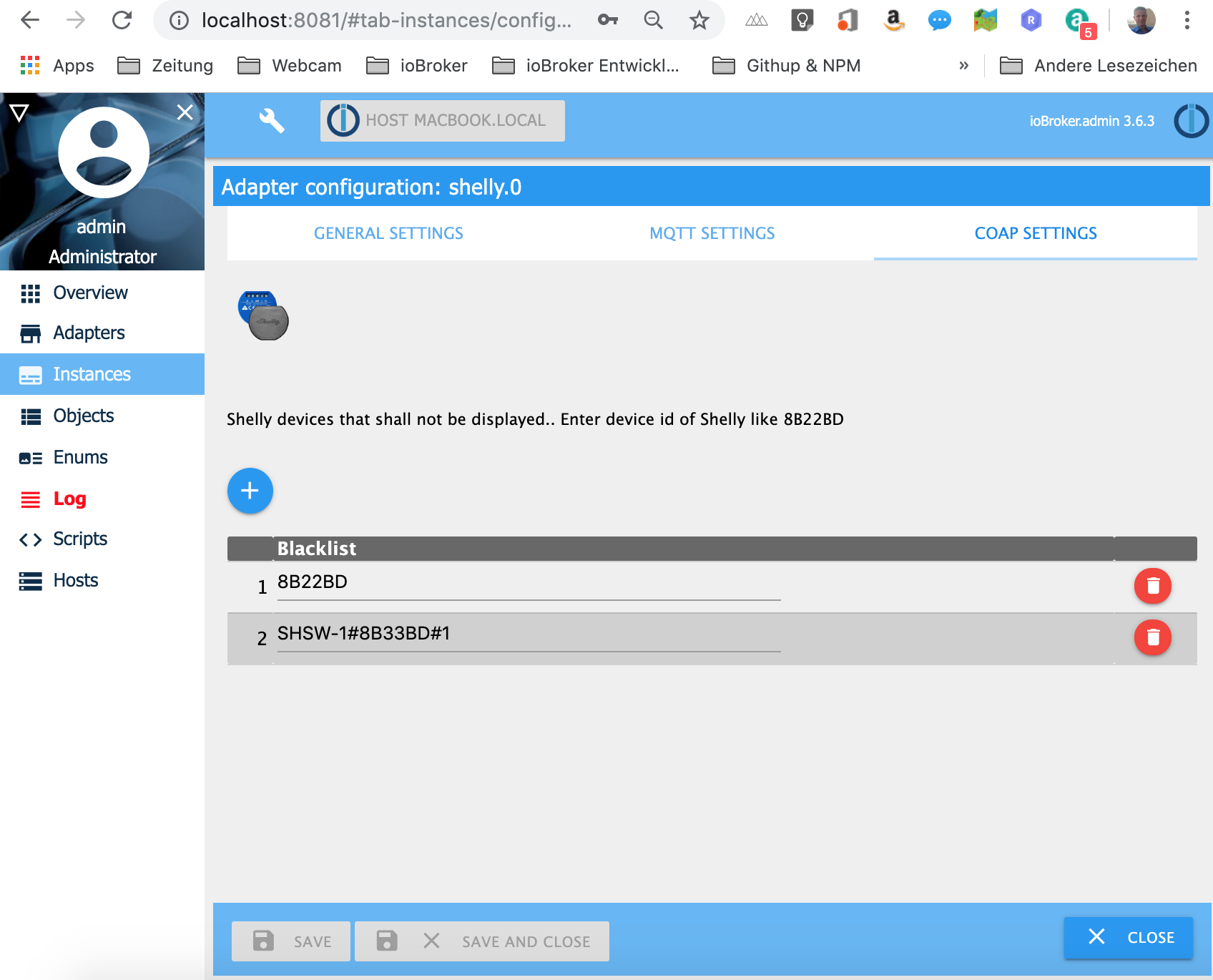Viewport: 1213px width, 980px height.
Task: Edit blacklist entry 8B22BD
Action: [x=529, y=582]
